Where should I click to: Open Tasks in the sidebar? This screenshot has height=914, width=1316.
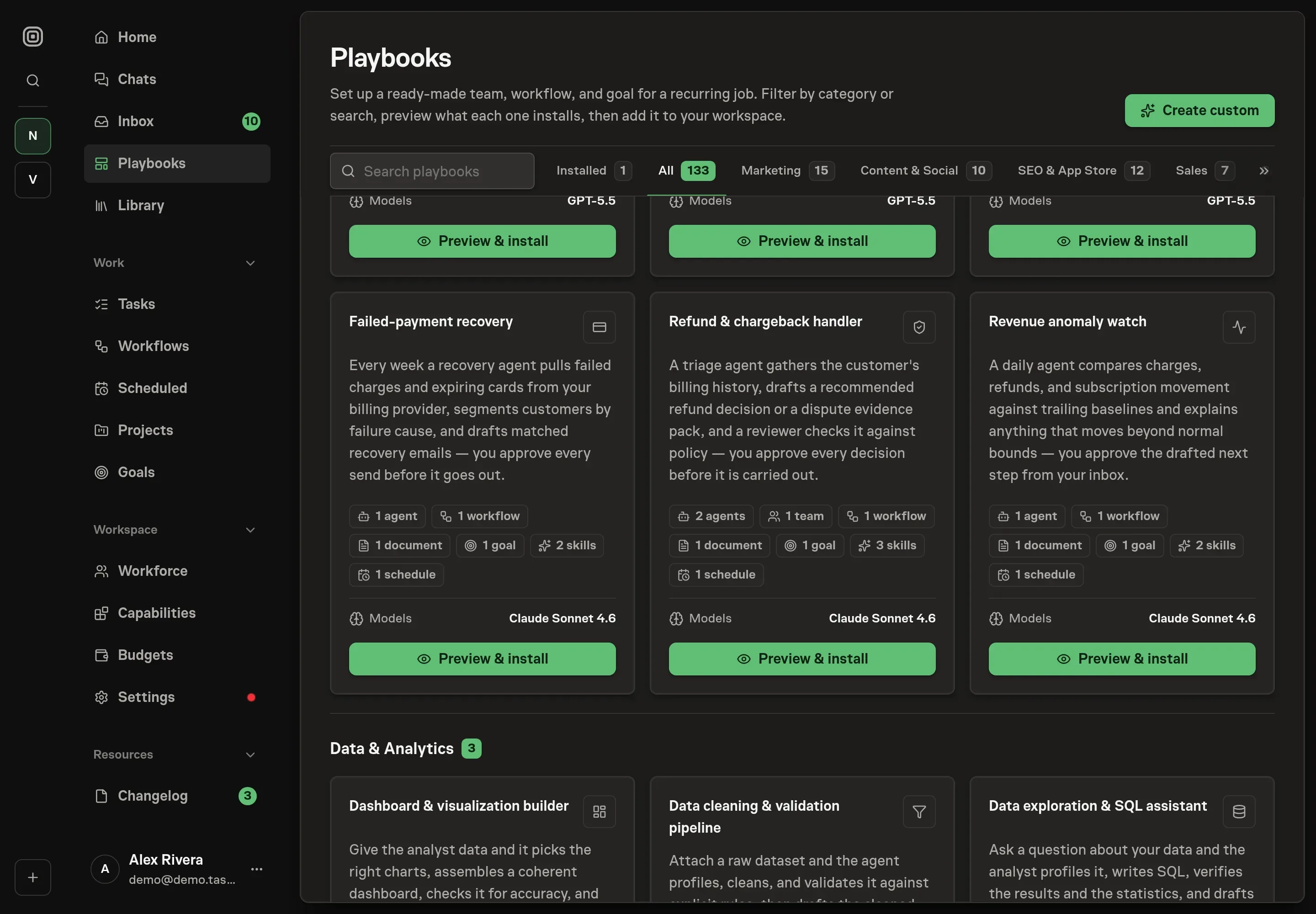point(177,304)
